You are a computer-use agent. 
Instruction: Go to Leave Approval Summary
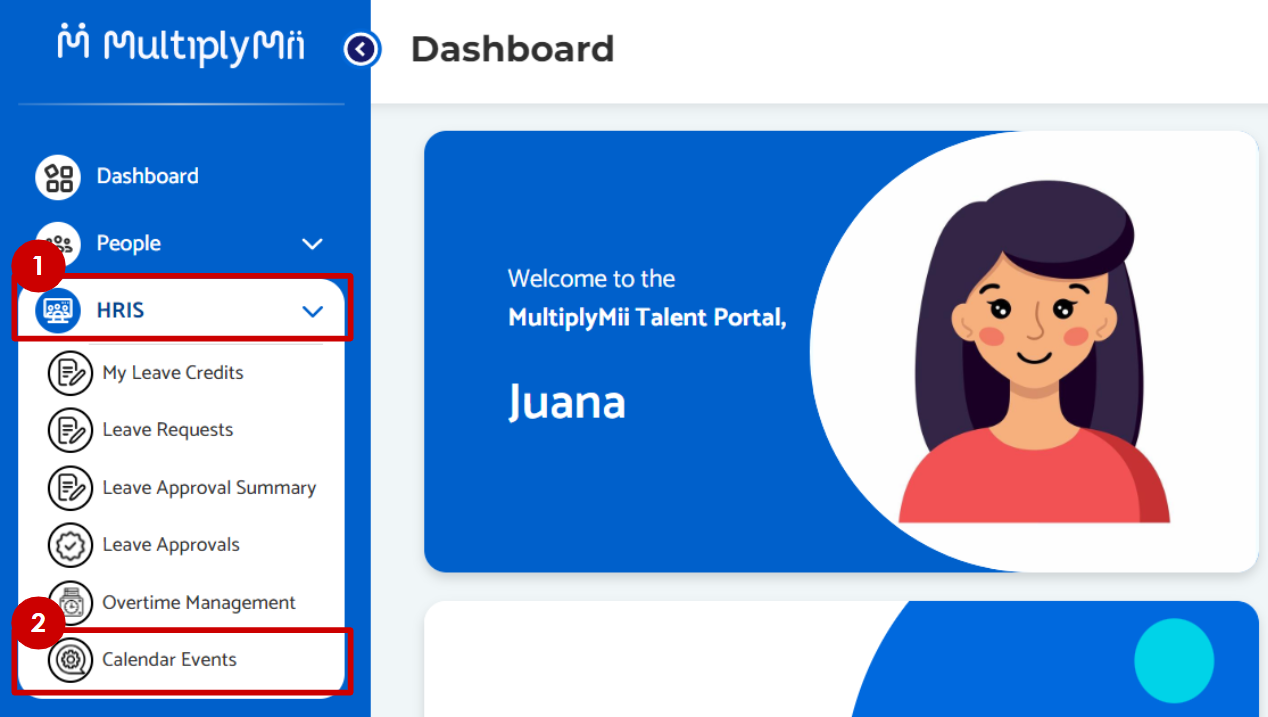pos(209,487)
